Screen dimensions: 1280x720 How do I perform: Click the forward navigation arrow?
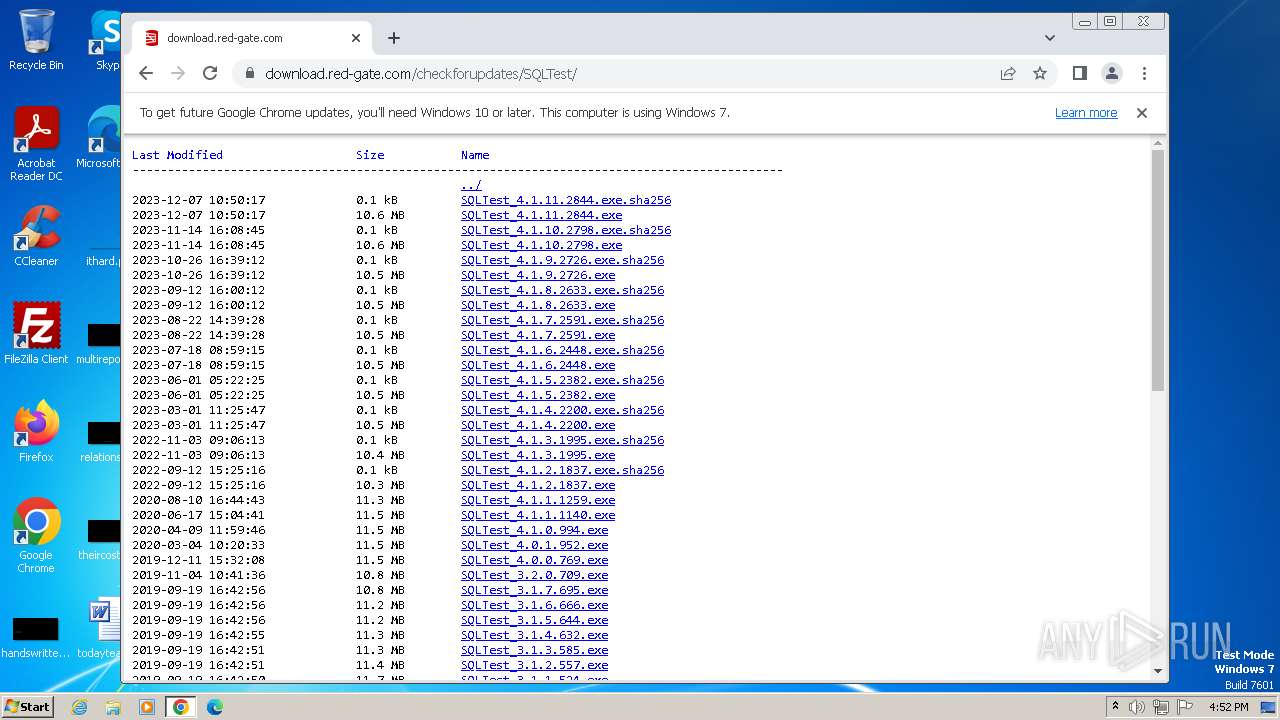[x=178, y=73]
